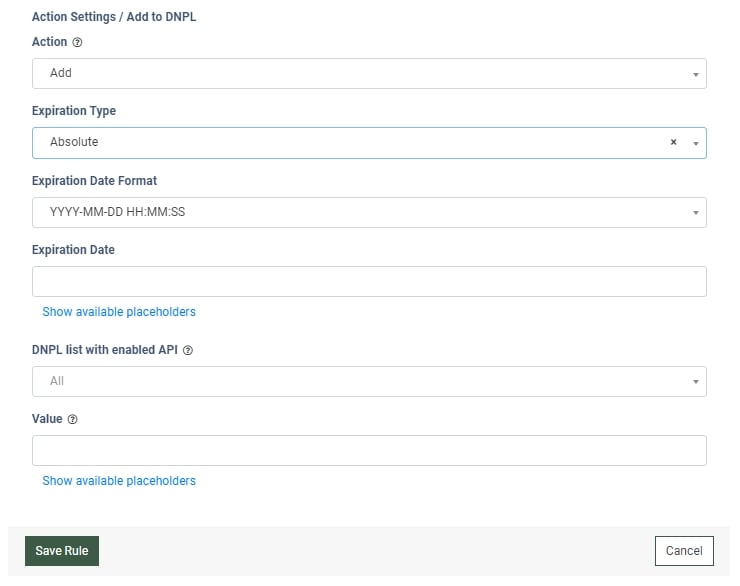Click the Expiration Date Format label
The image size is (740, 586).
click(94, 181)
